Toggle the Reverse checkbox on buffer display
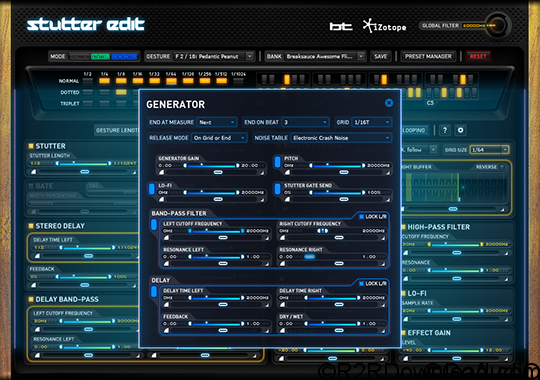This screenshot has width=540, height=380. coord(502,167)
